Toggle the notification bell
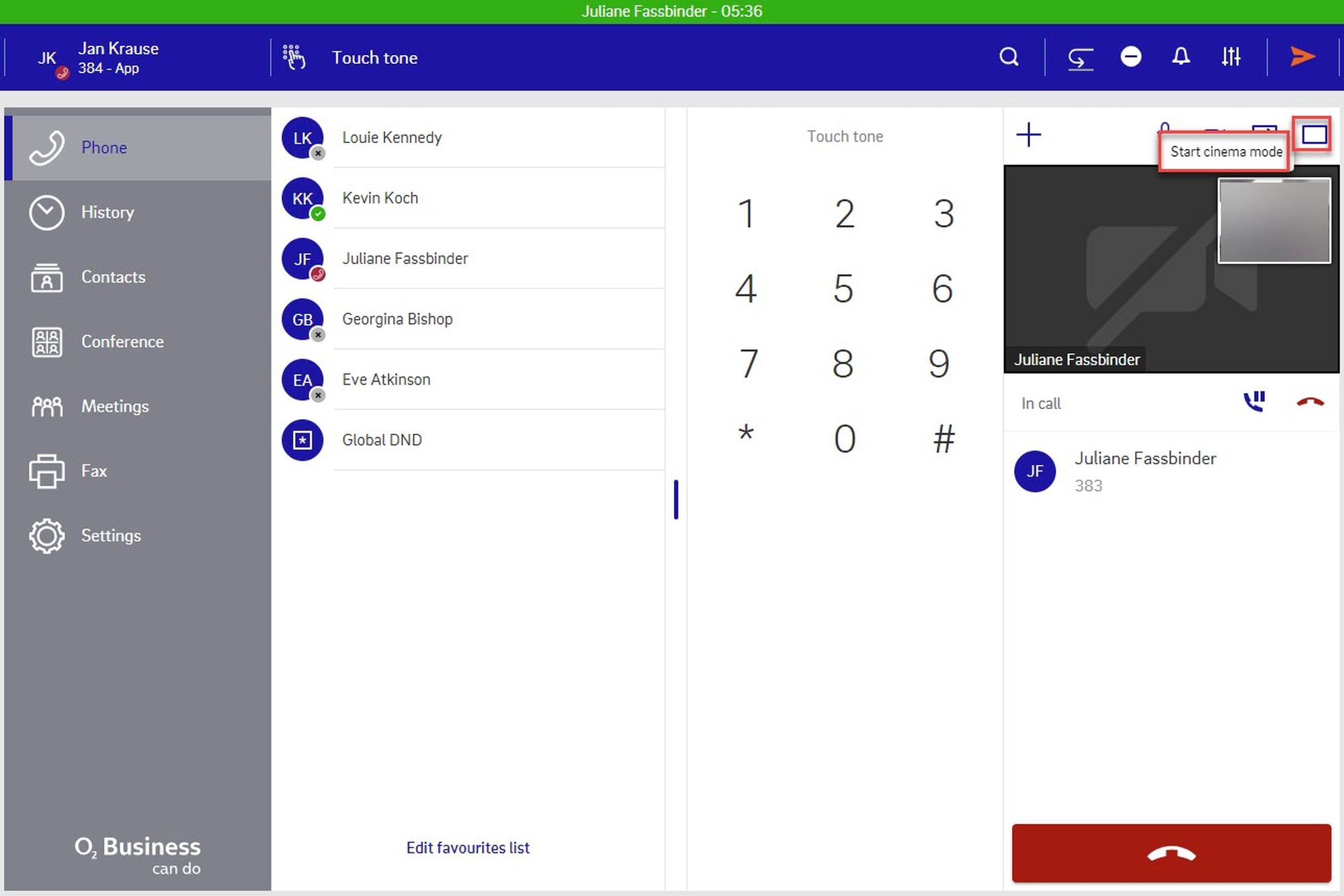 1181,57
